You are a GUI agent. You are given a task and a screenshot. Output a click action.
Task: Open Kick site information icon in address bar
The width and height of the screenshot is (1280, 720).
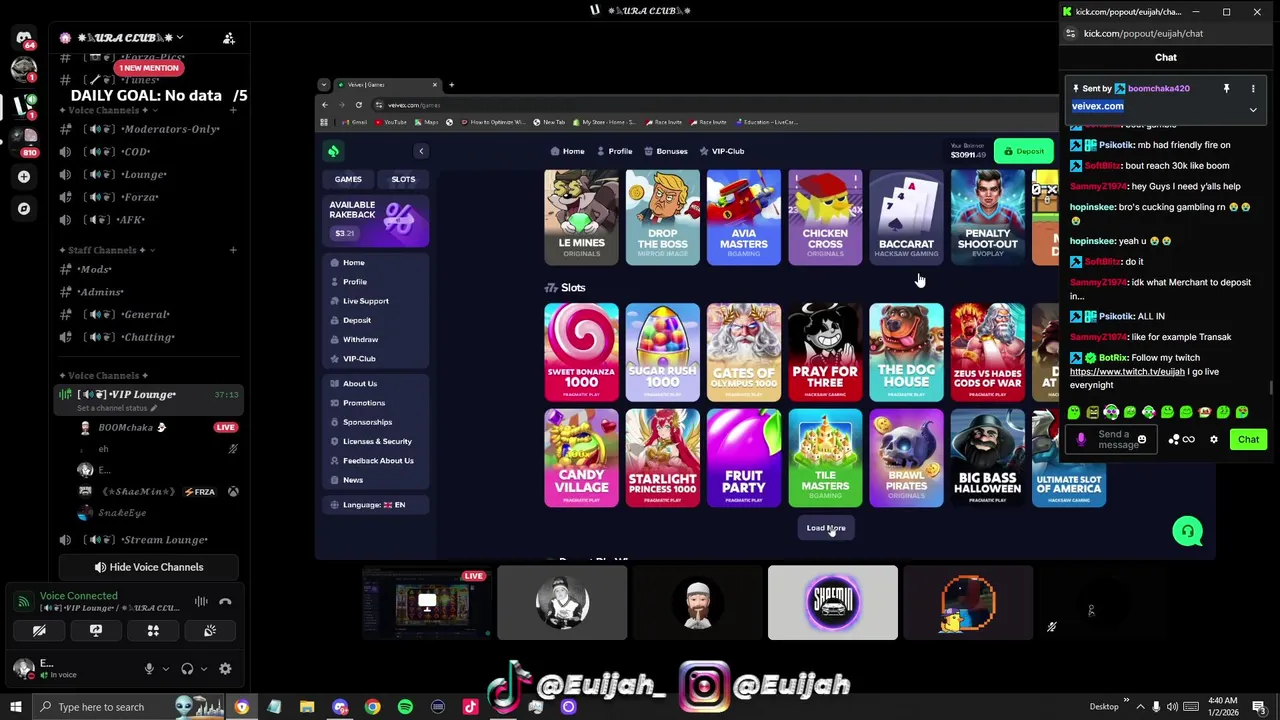1071,34
